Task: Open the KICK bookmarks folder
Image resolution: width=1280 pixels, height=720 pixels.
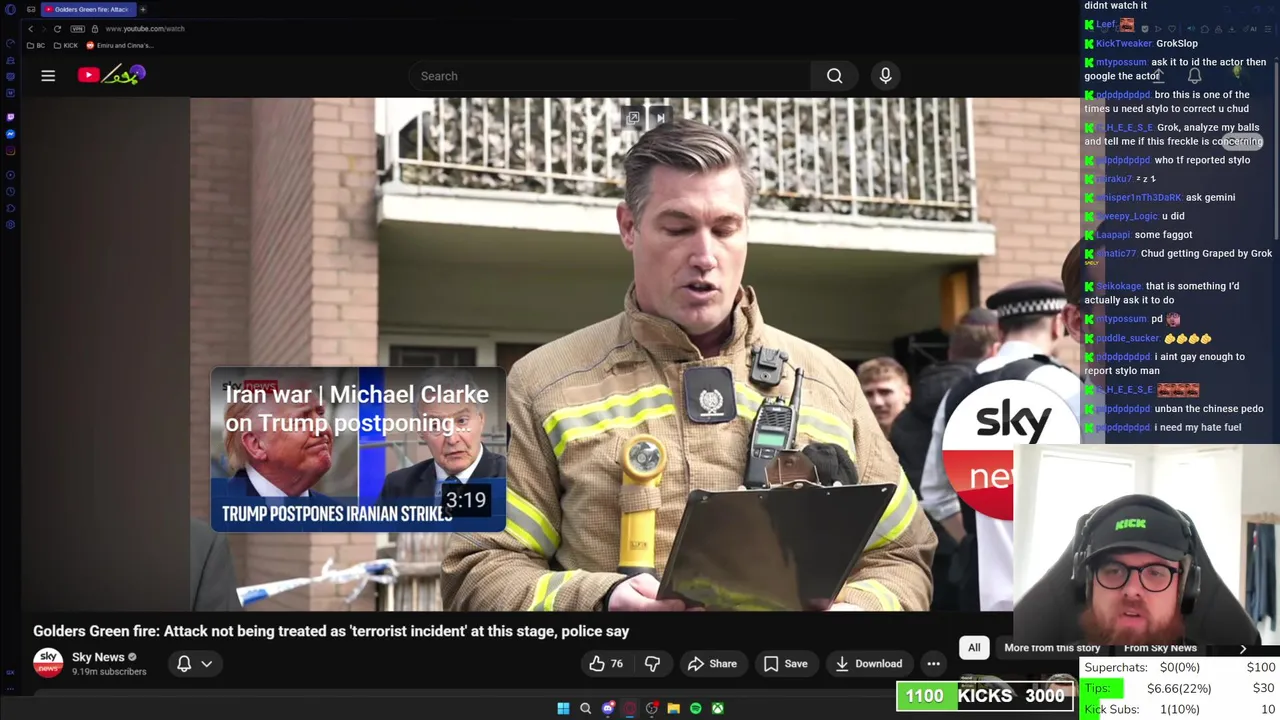Action: [x=66, y=45]
